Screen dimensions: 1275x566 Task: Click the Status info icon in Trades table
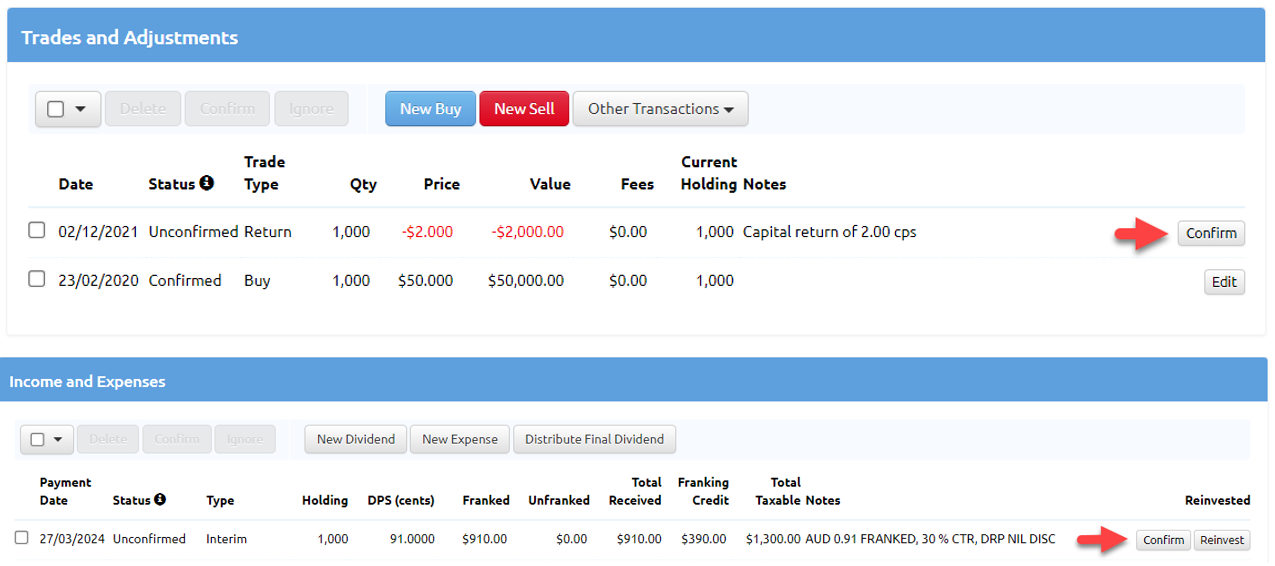click(x=206, y=183)
